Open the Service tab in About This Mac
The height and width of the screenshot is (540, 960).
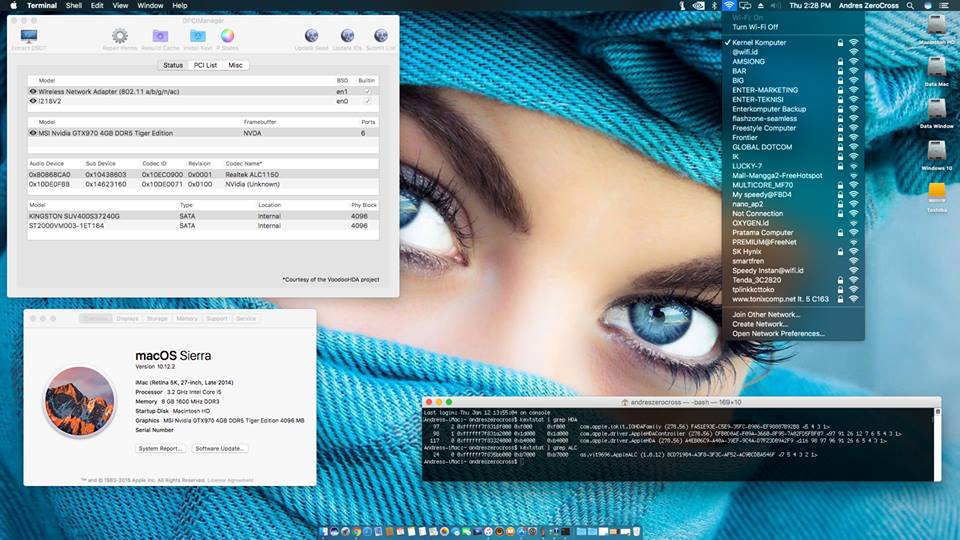pyautogui.click(x=246, y=318)
